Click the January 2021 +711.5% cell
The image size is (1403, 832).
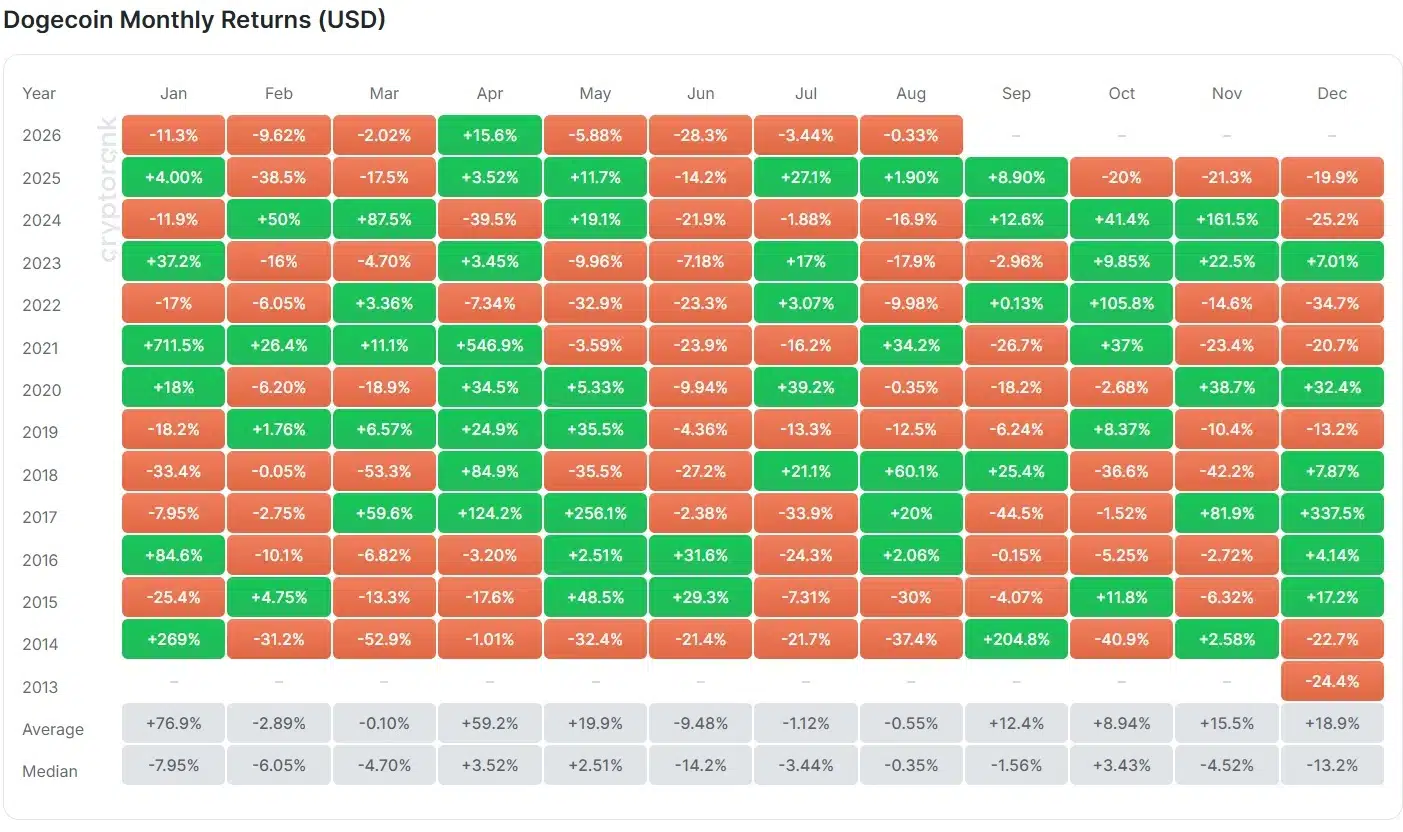pos(174,345)
